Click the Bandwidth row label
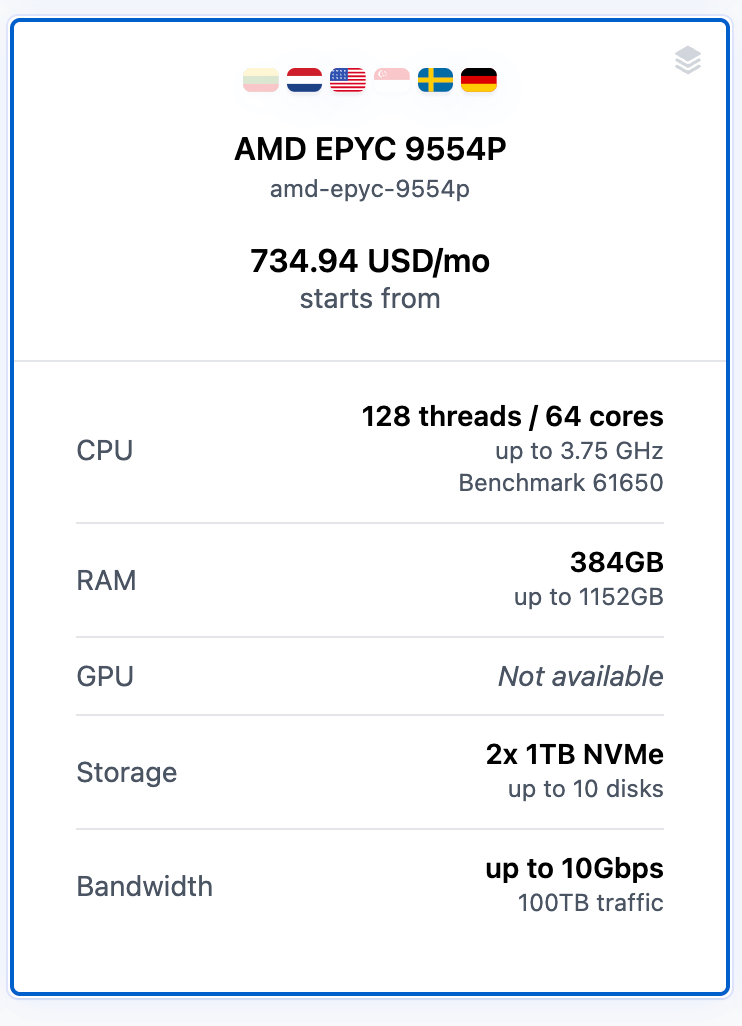 [145, 886]
